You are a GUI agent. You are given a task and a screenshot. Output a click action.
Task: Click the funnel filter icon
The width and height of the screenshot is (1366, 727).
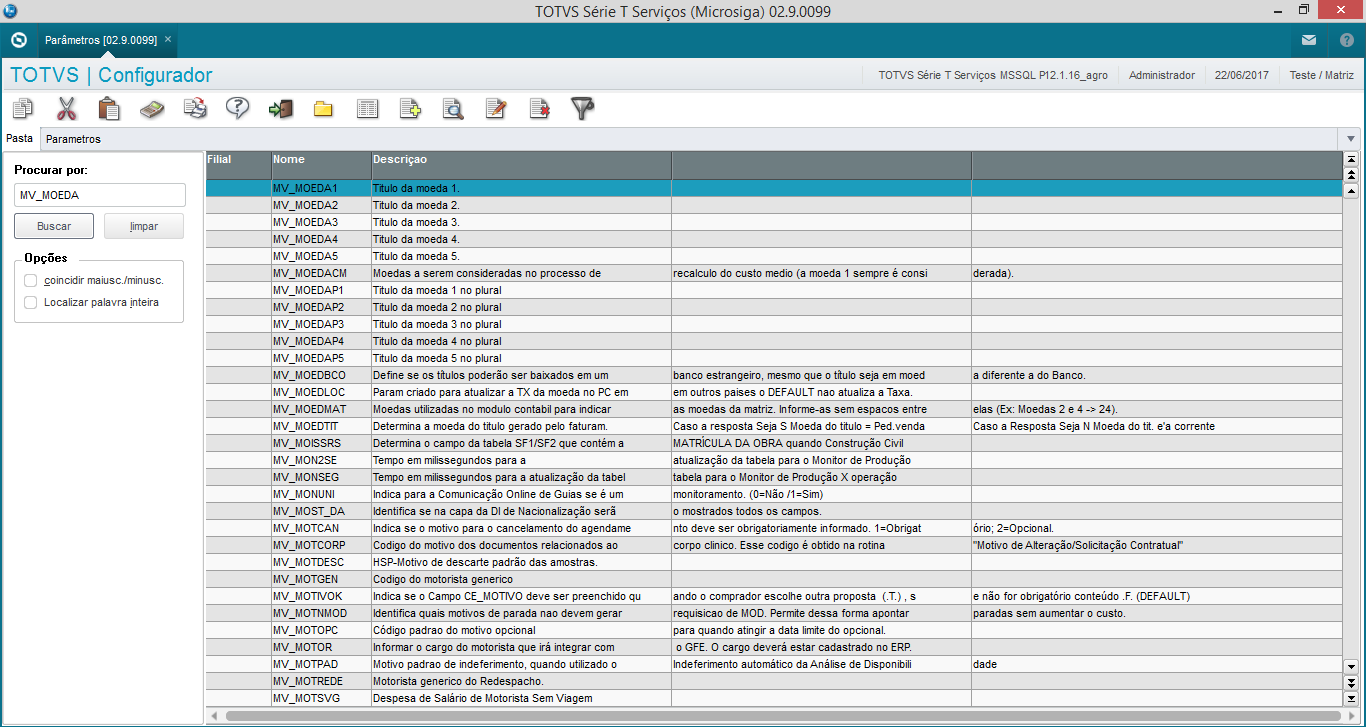coord(583,108)
